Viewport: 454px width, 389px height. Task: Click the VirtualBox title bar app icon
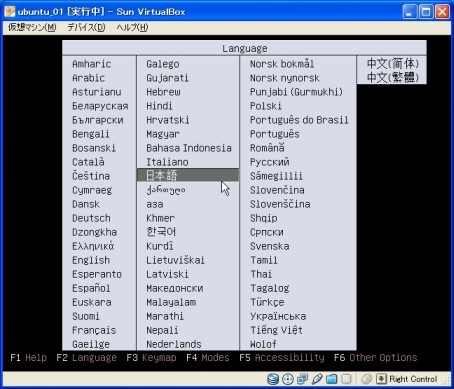tap(10, 11)
